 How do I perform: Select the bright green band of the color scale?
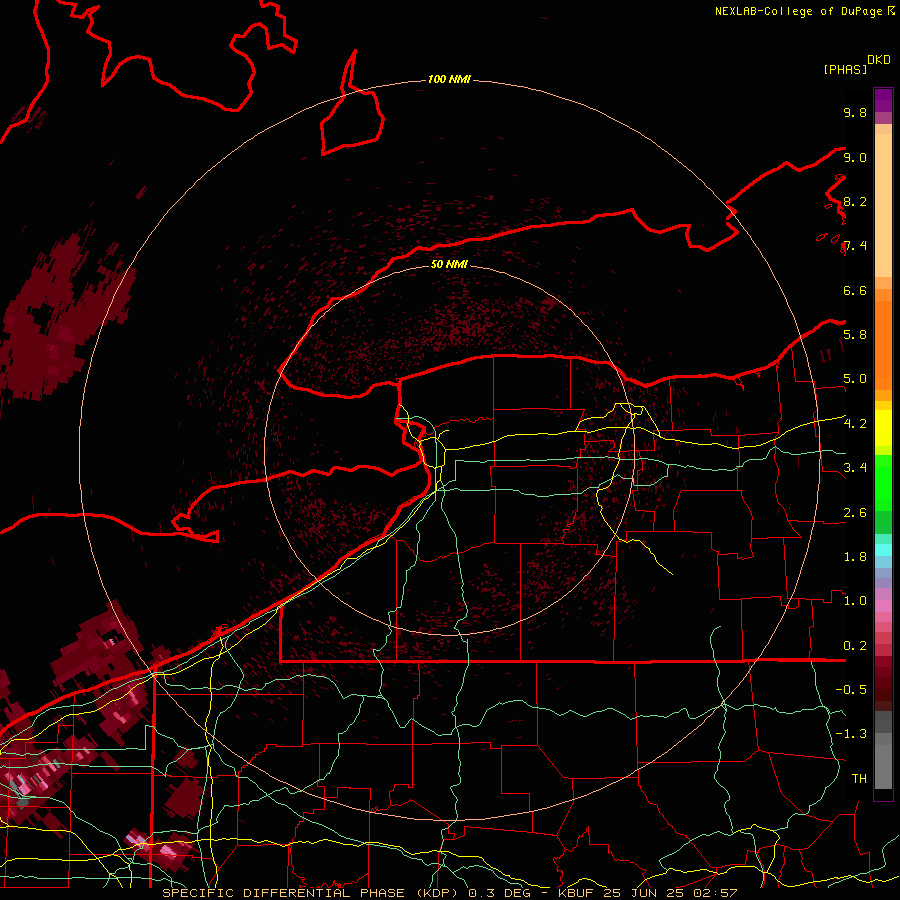tap(883, 482)
